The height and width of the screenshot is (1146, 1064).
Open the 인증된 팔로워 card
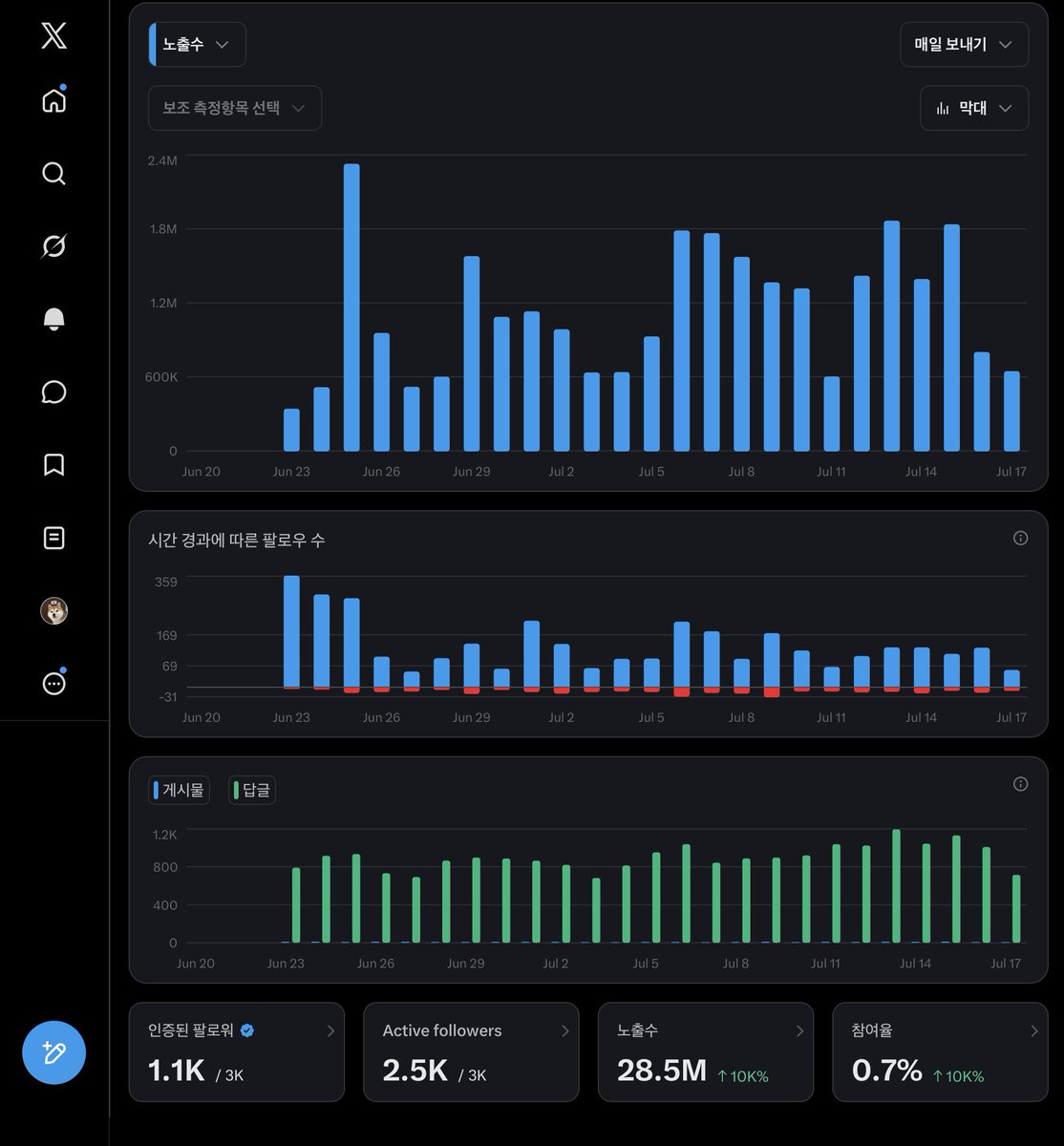[x=237, y=1051]
